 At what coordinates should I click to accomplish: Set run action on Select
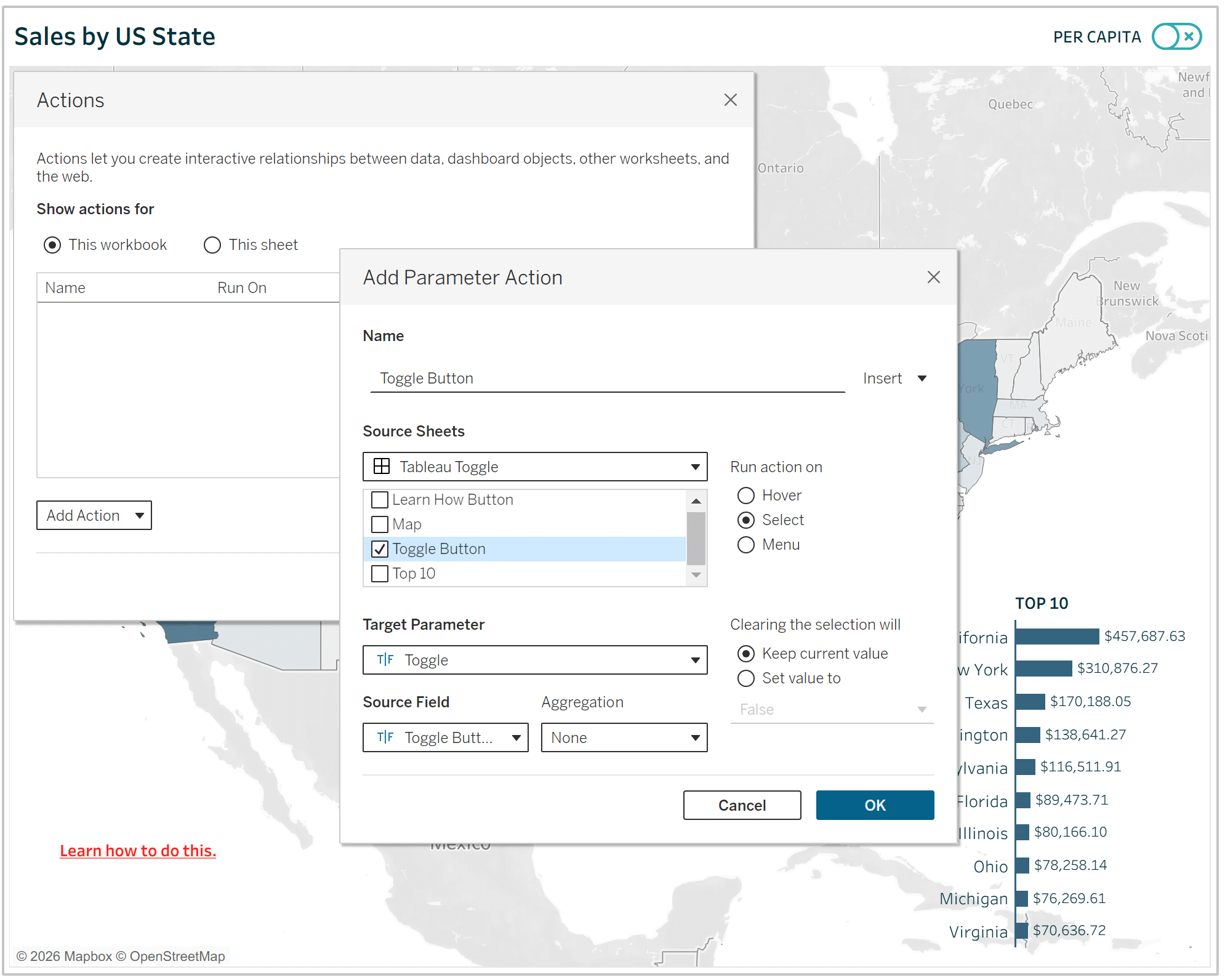746,520
